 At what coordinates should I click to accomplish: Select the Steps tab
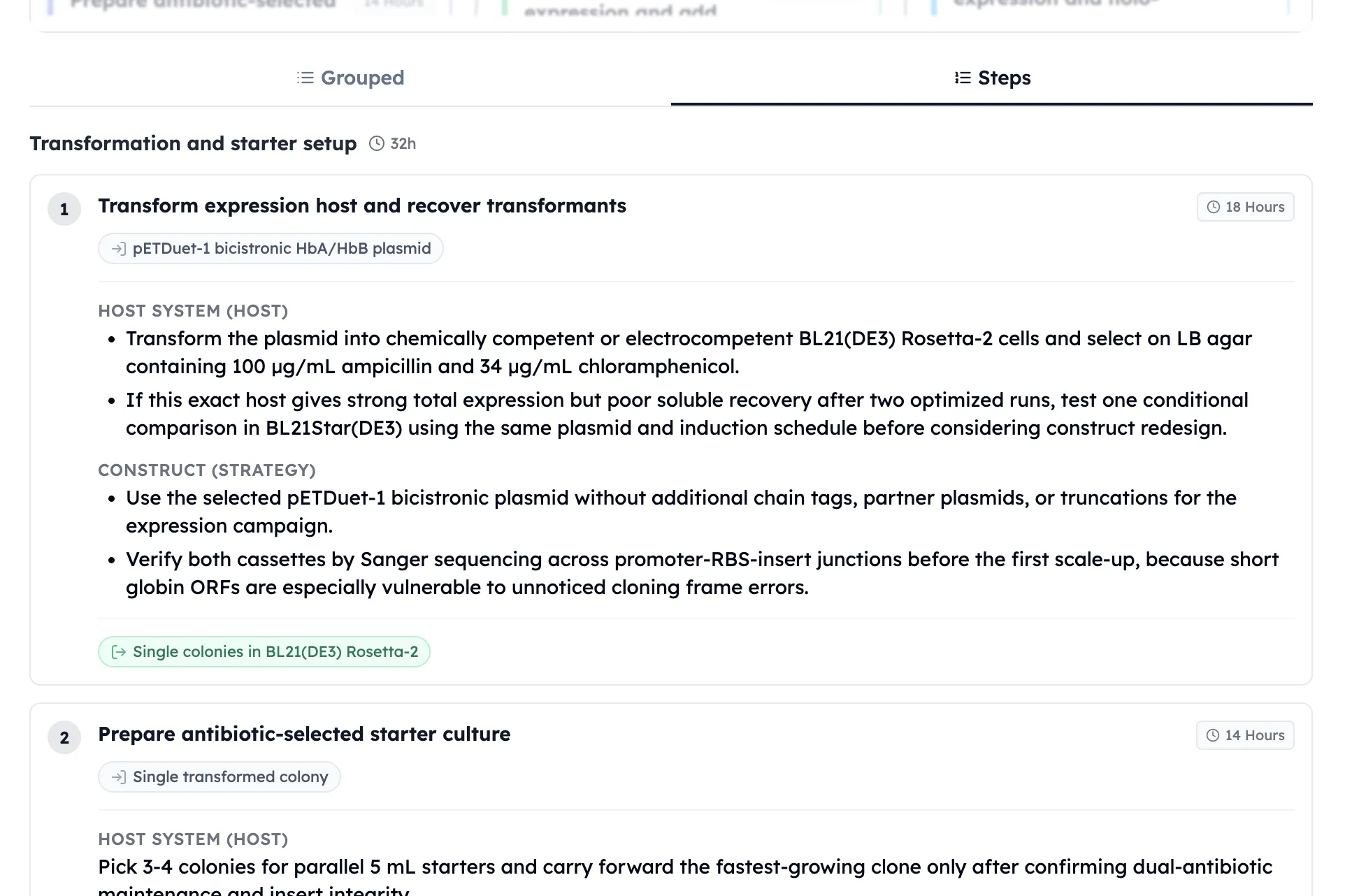click(x=992, y=78)
